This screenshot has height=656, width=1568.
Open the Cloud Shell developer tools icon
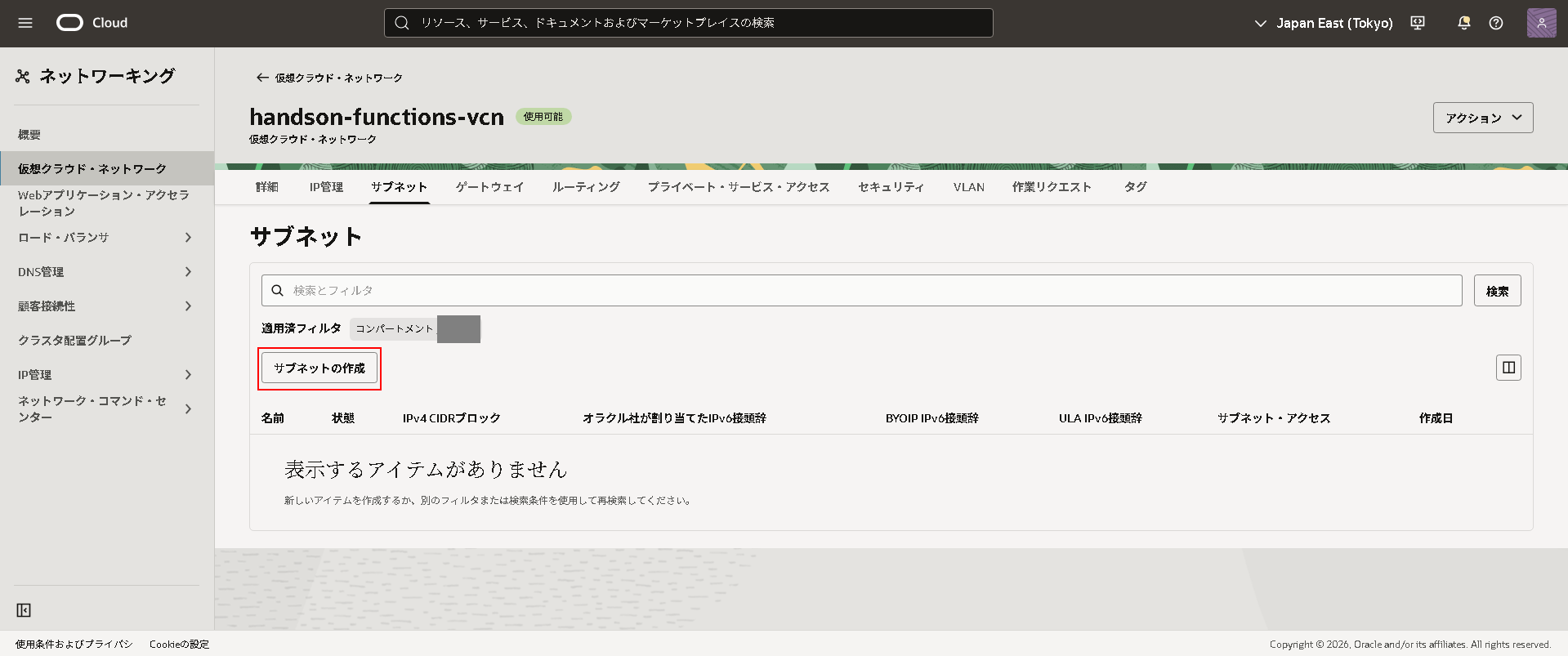pyautogui.click(x=1418, y=23)
